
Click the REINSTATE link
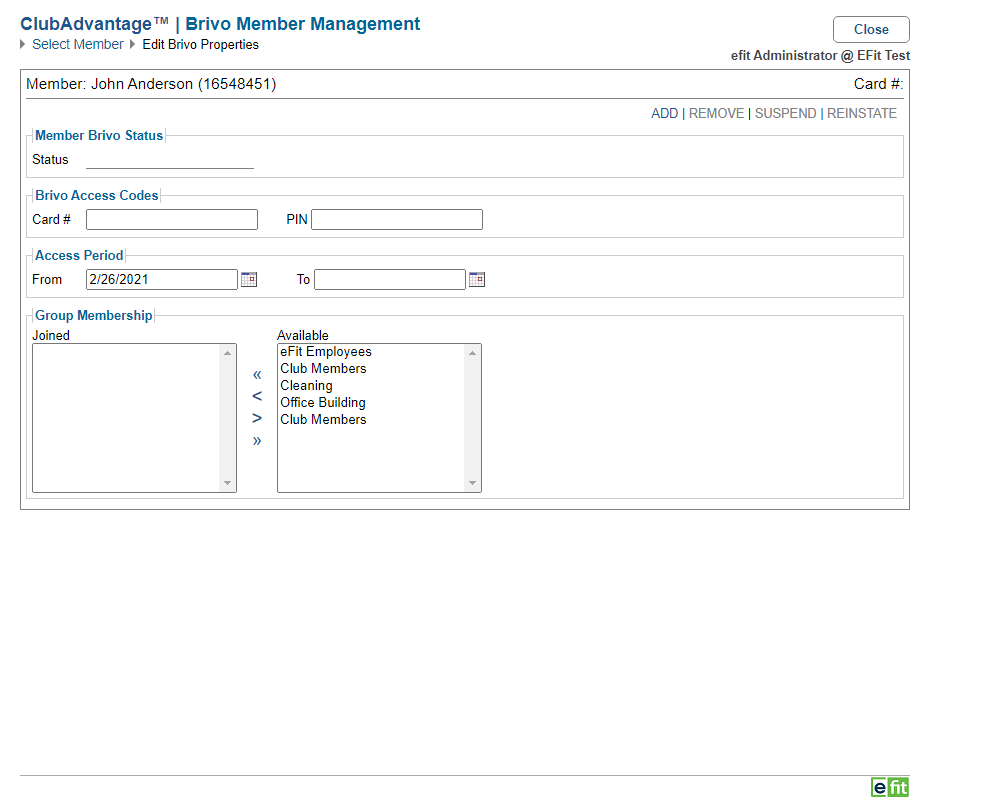tap(861, 113)
